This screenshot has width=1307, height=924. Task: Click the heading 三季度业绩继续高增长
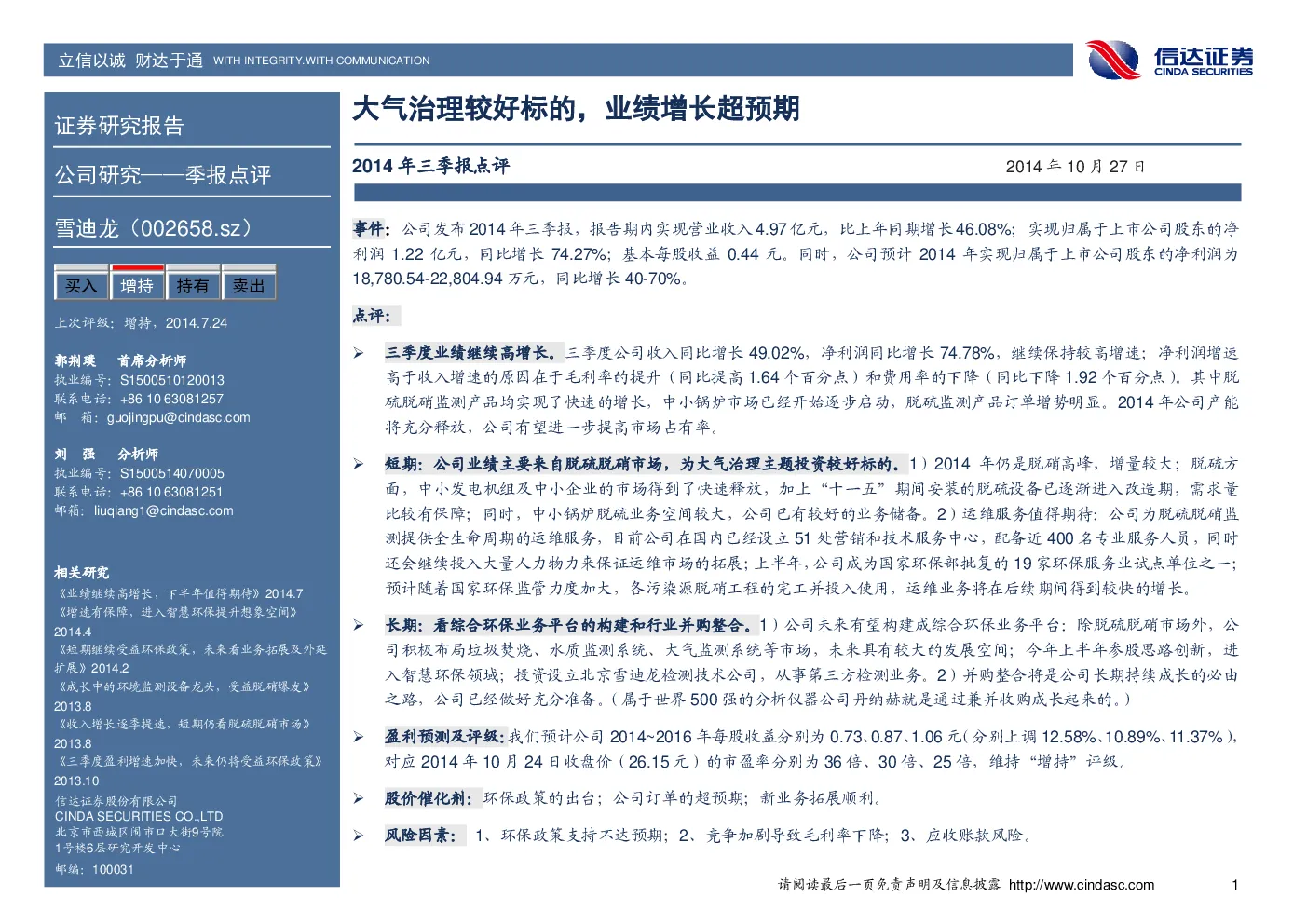tap(474, 353)
